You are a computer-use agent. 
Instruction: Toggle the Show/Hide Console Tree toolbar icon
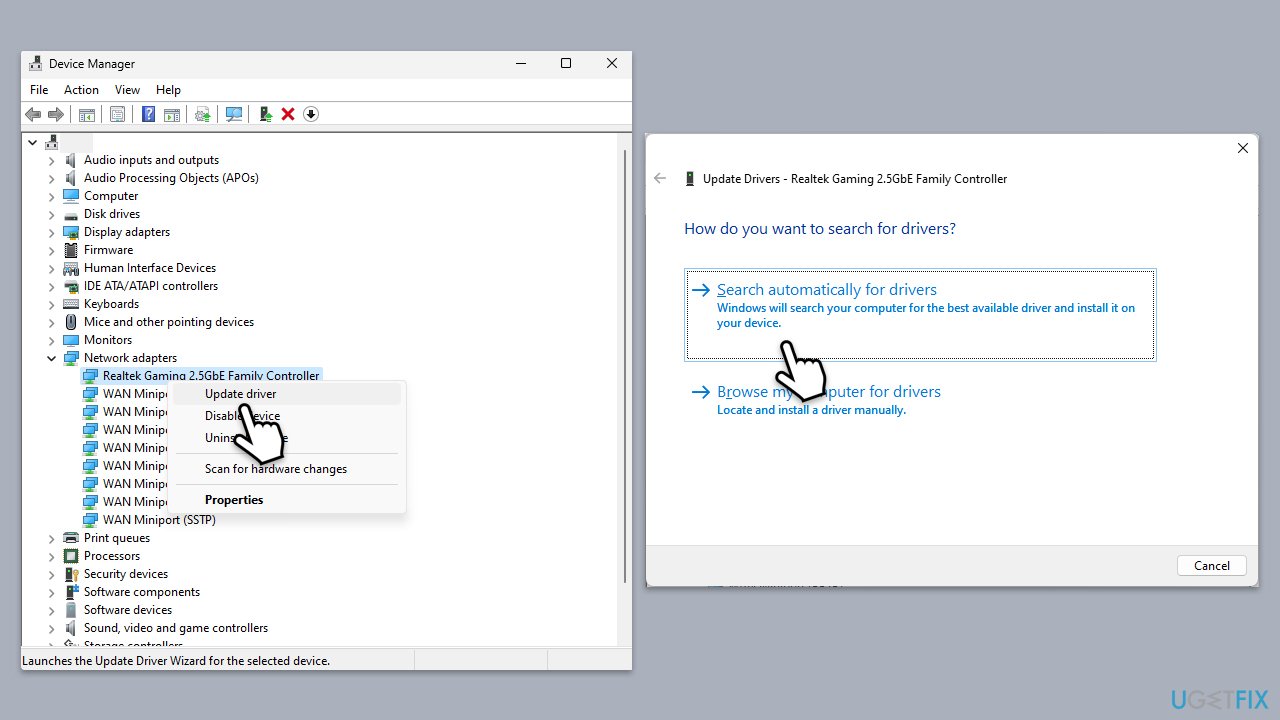87,114
